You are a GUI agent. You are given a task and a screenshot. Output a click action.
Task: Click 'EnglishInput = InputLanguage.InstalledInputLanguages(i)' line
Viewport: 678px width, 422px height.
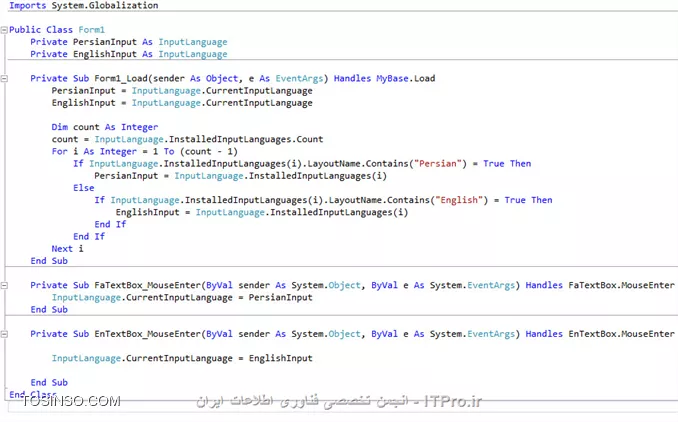point(262,212)
